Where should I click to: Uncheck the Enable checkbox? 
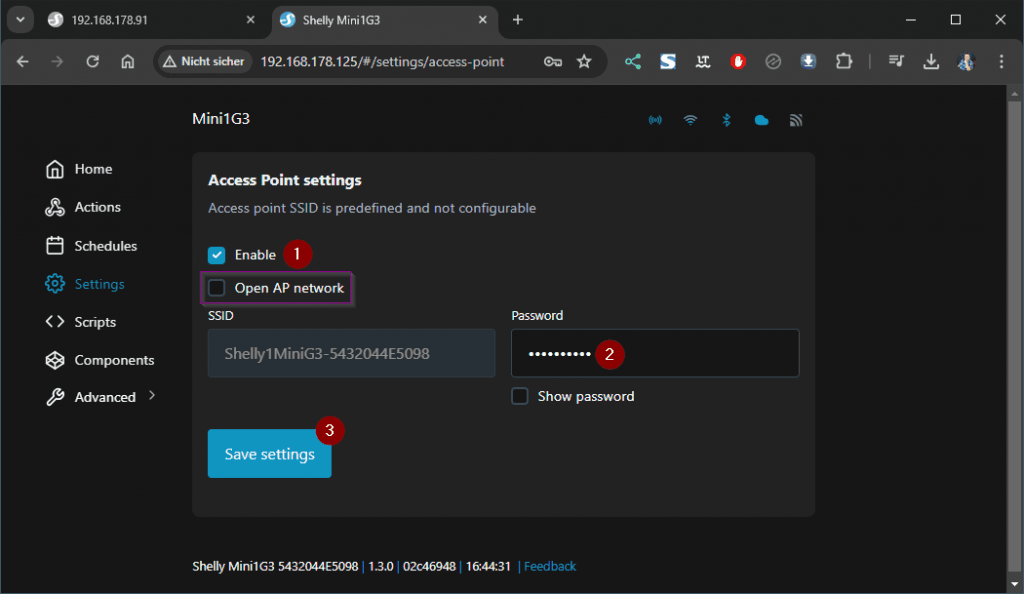coord(217,255)
